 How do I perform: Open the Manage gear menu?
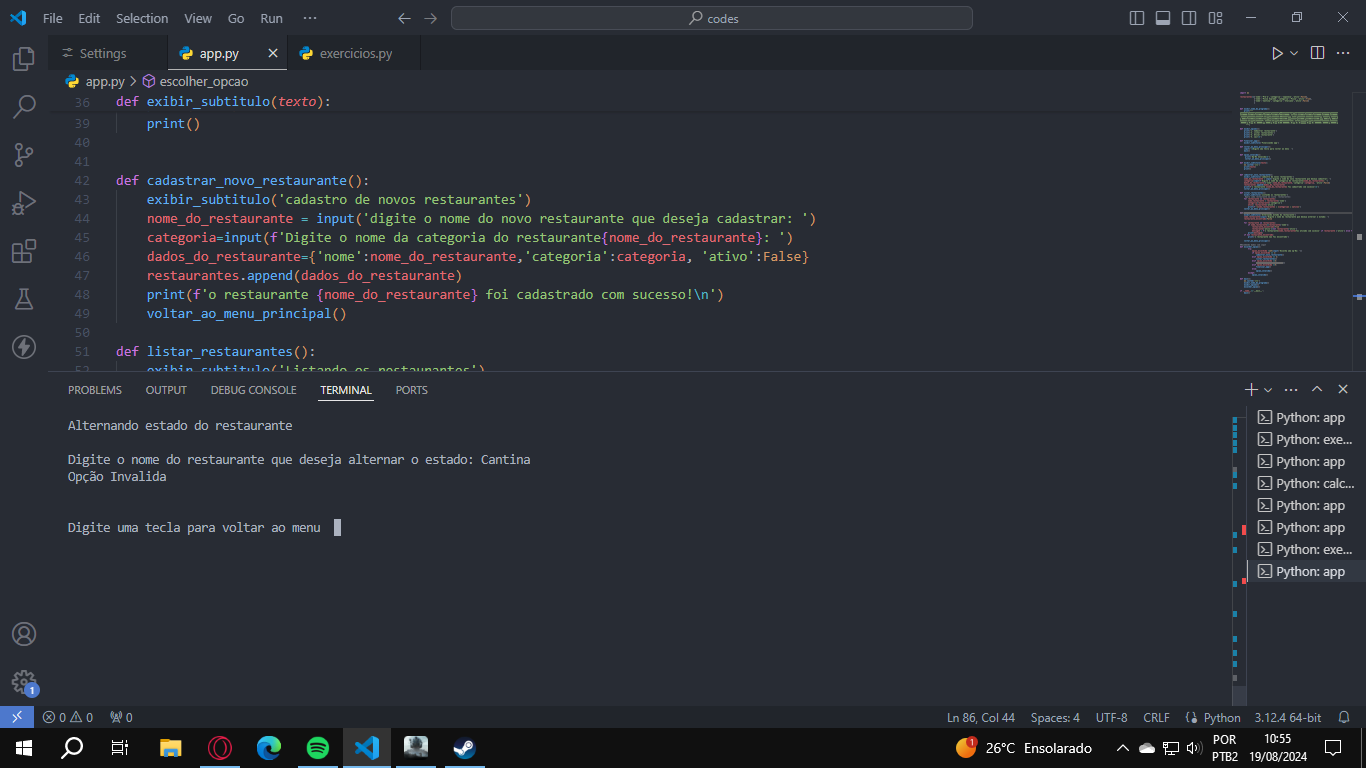click(x=24, y=682)
